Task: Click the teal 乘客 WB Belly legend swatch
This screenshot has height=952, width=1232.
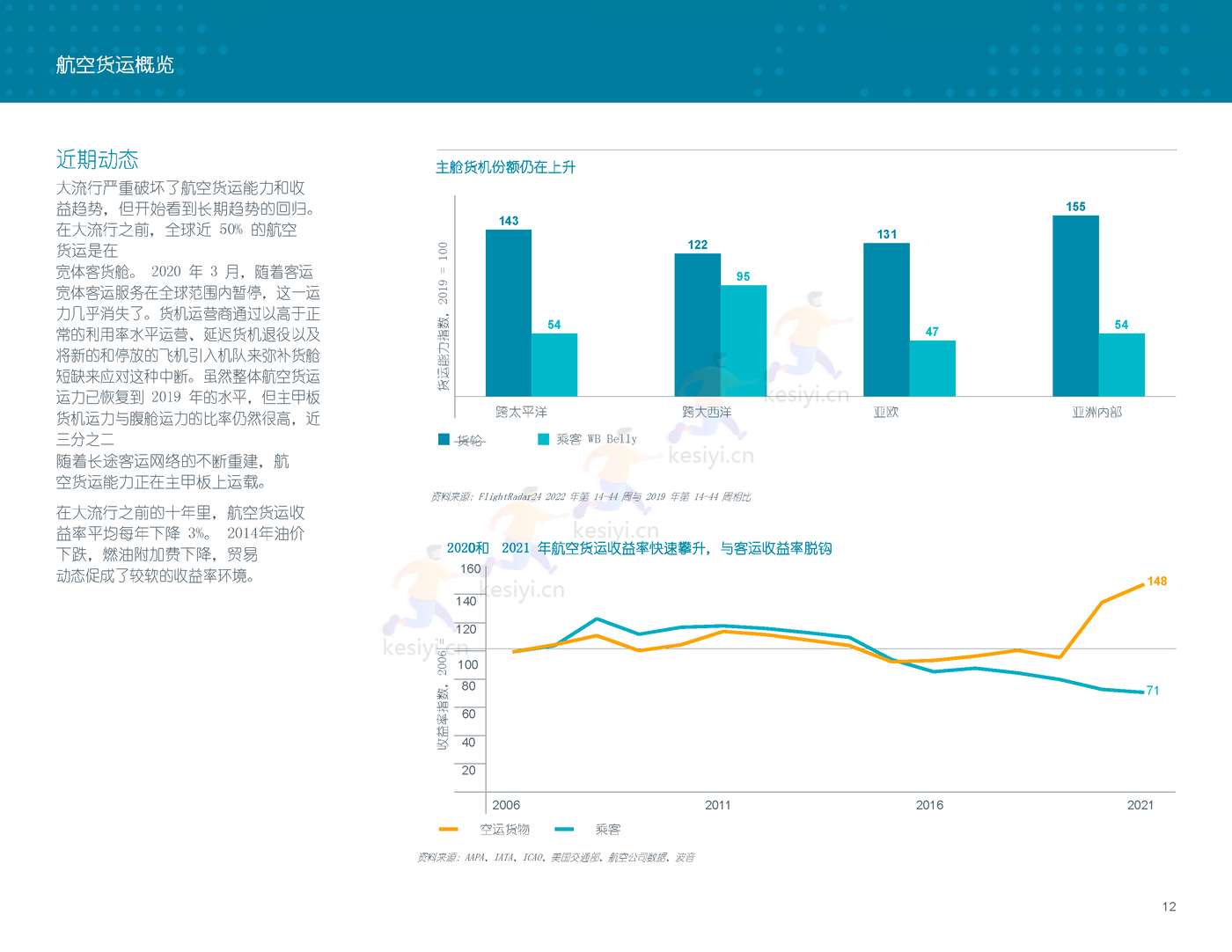Action: point(544,439)
